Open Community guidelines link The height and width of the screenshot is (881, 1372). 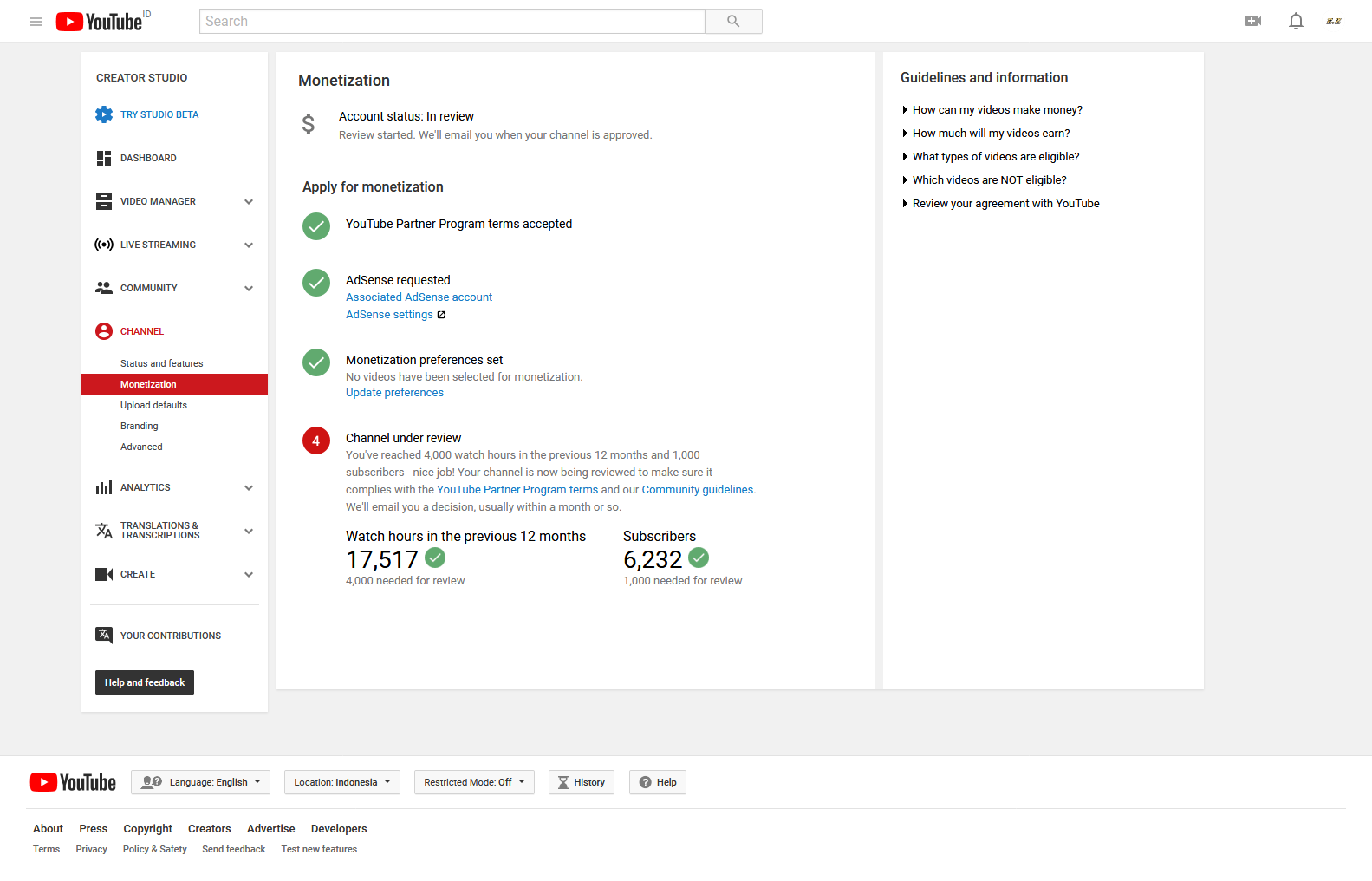tap(698, 490)
